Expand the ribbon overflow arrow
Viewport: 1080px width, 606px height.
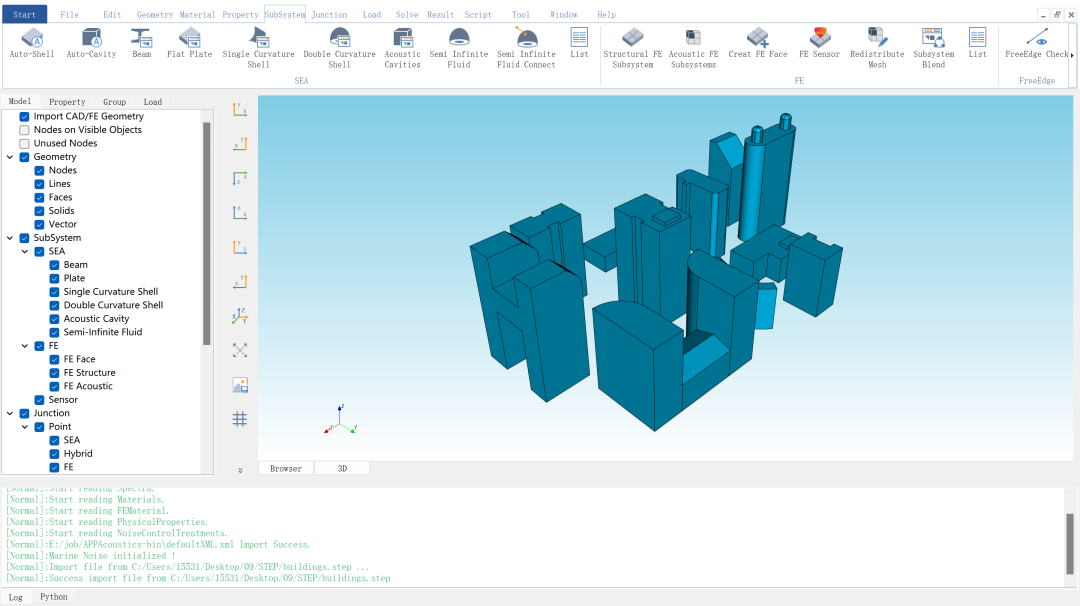pyautogui.click(x=1072, y=55)
